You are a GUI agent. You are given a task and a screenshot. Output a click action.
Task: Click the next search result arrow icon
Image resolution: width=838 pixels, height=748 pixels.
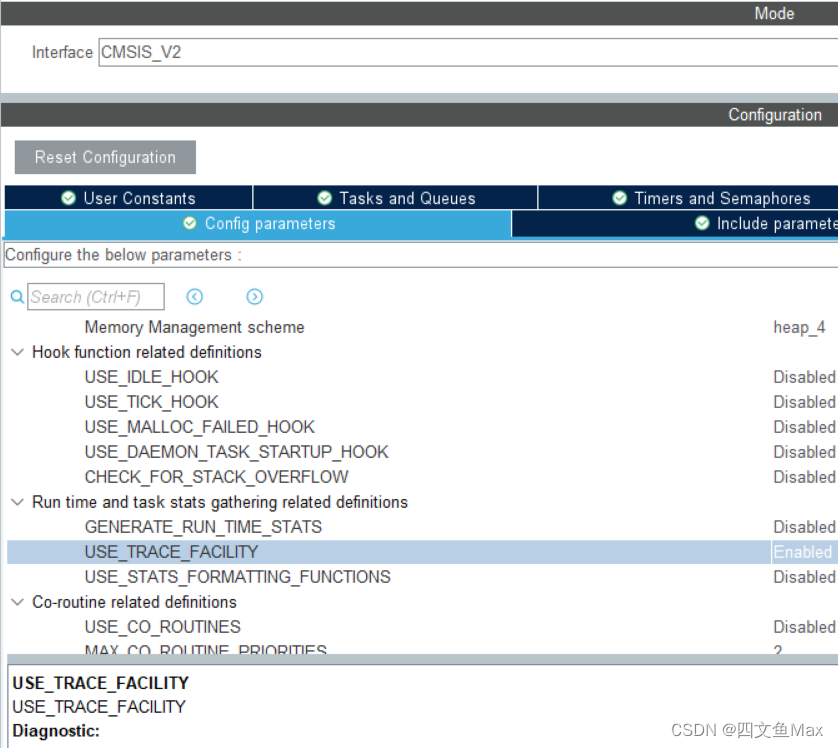point(254,296)
